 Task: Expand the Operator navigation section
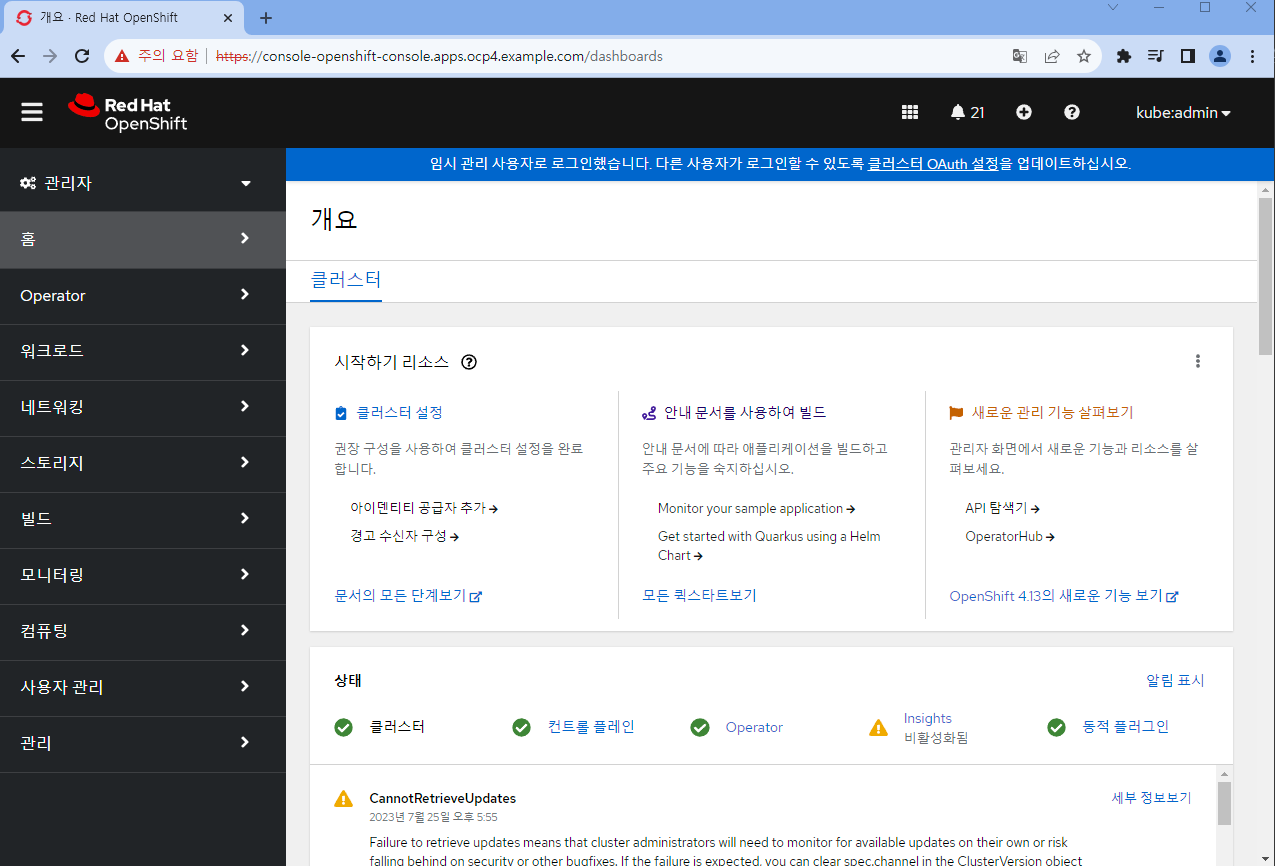coord(143,295)
